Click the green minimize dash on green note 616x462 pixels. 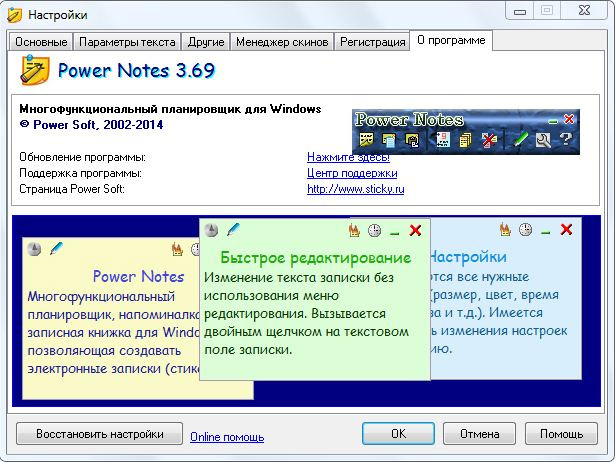coord(394,234)
